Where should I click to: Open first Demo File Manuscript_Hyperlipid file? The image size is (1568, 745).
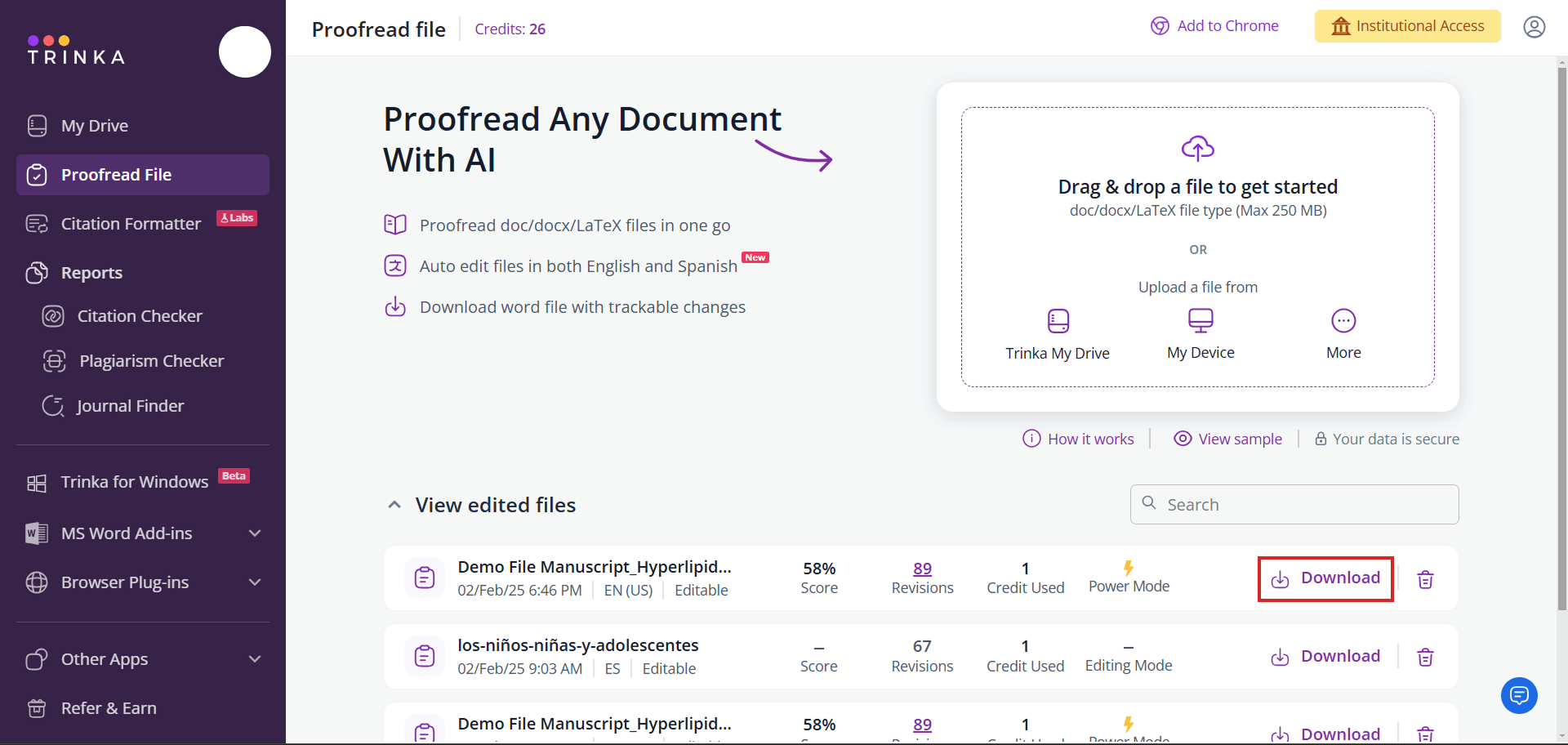coord(595,567)
